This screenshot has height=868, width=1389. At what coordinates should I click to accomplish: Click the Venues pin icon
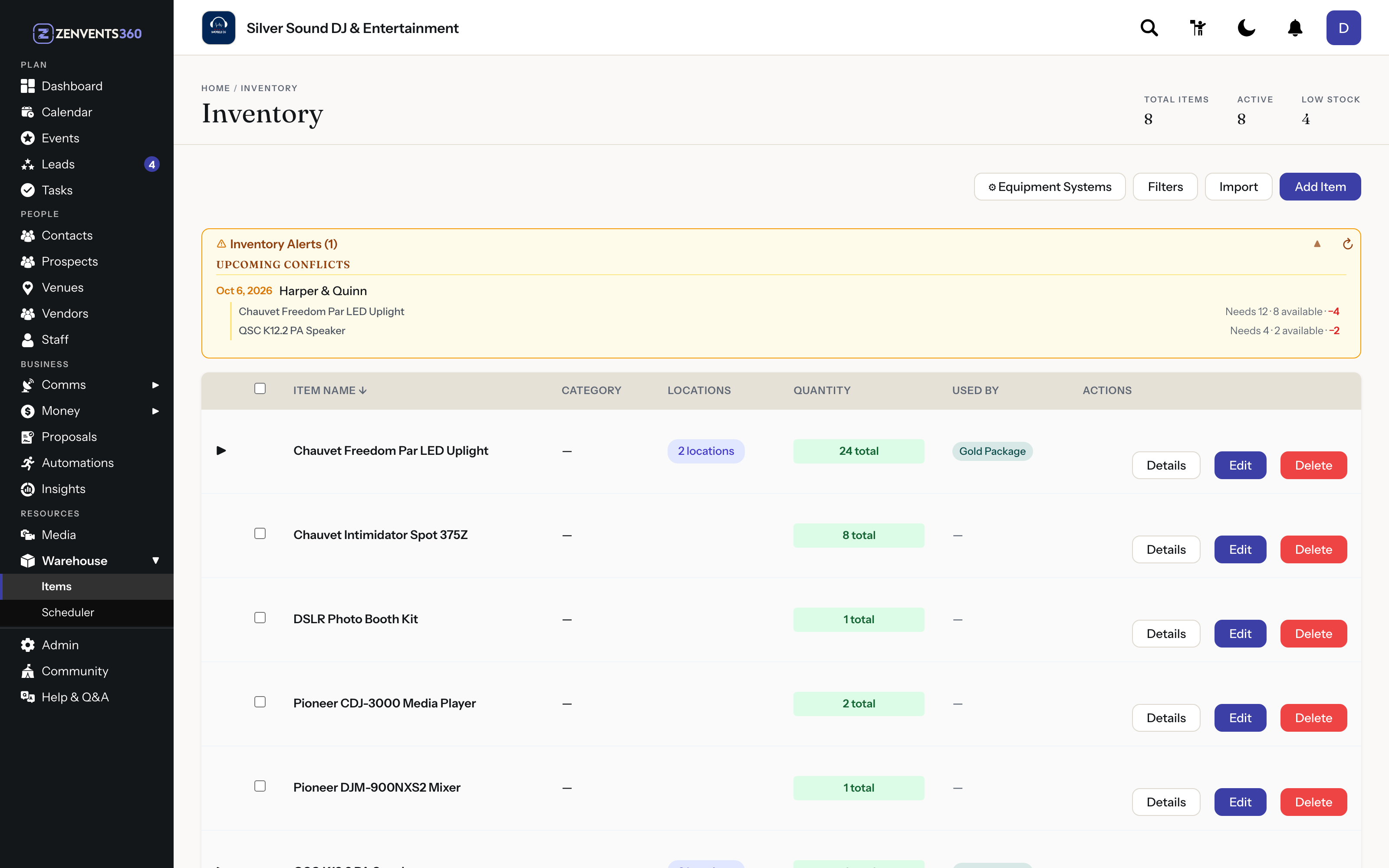click(x=27, y=288)
